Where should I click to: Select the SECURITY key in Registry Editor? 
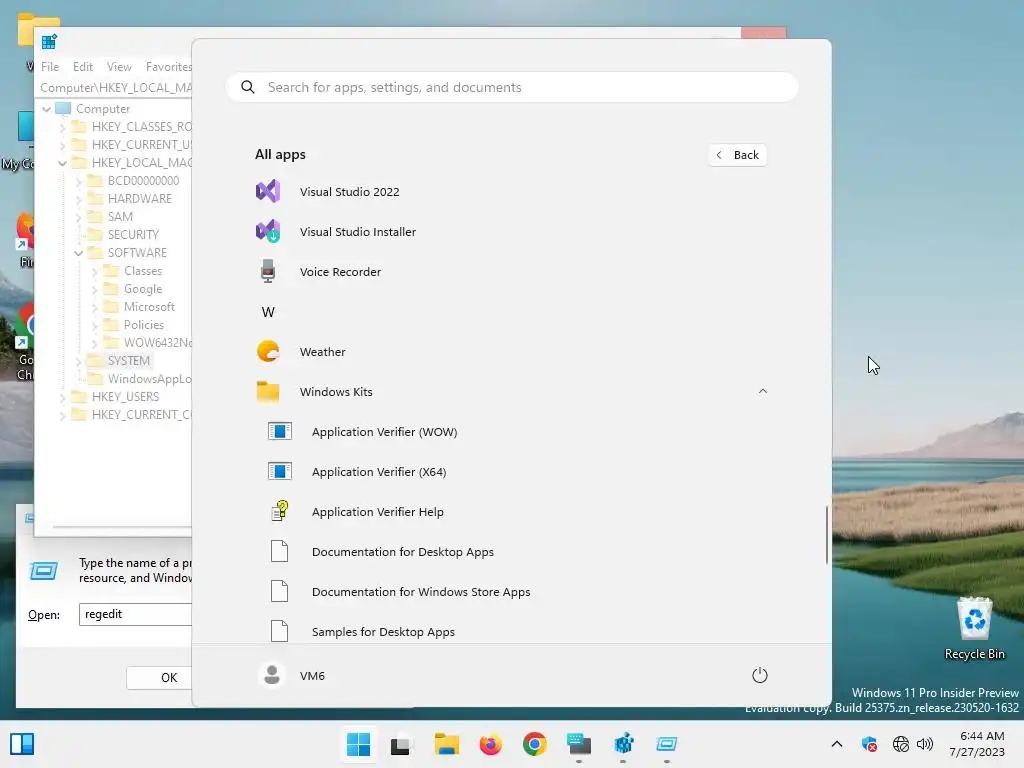tap(133, 234)
